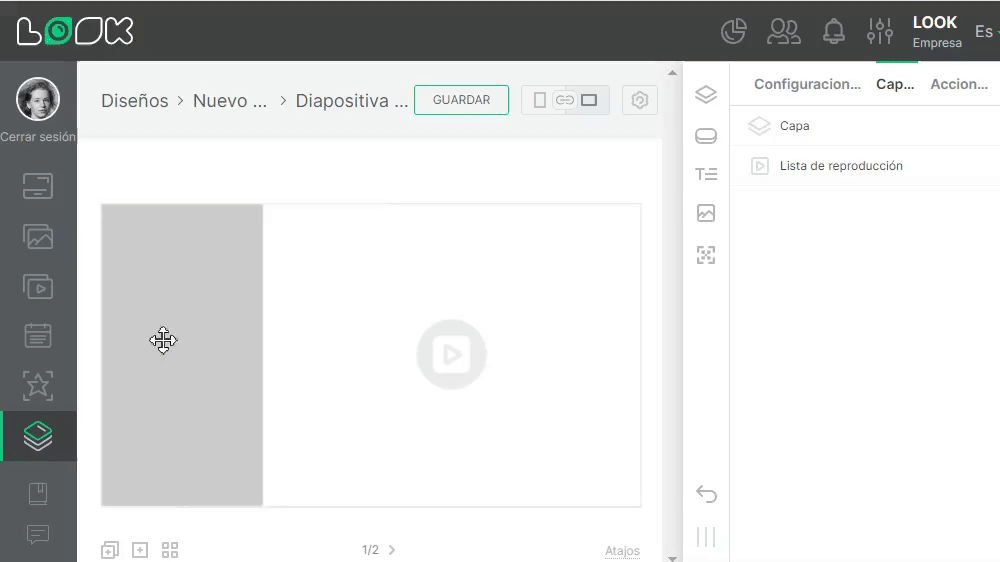Image resolution: width=1000 pixels, height=562 pixels.
Task: Open the analytics pie chart icon
Action: tap(733, 31)
